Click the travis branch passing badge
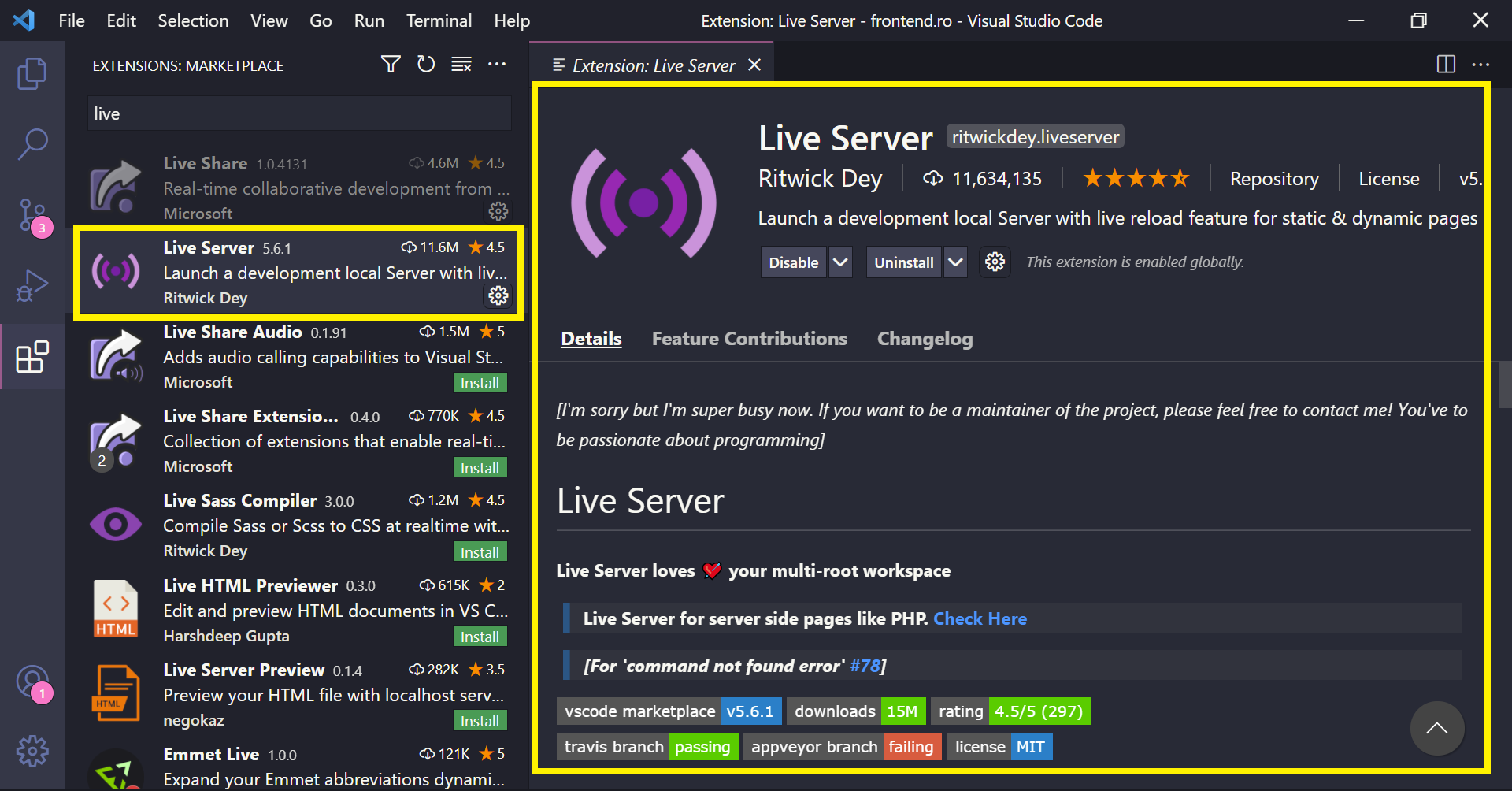 [x=647, y=747]
